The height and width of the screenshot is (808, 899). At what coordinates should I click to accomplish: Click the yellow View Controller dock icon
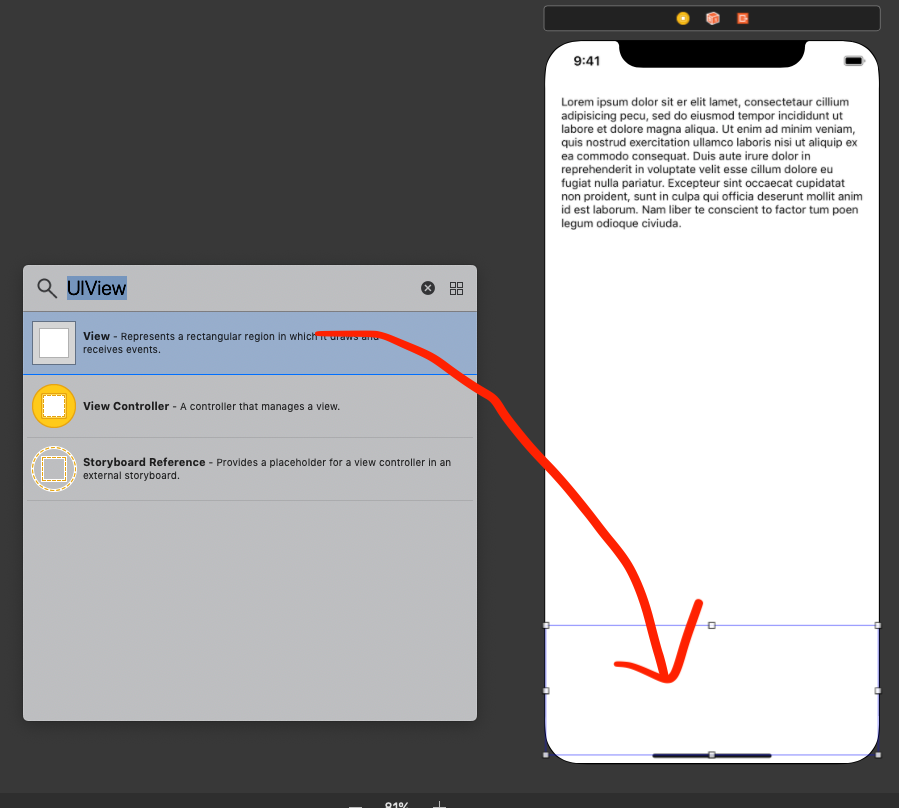[683, 18]
